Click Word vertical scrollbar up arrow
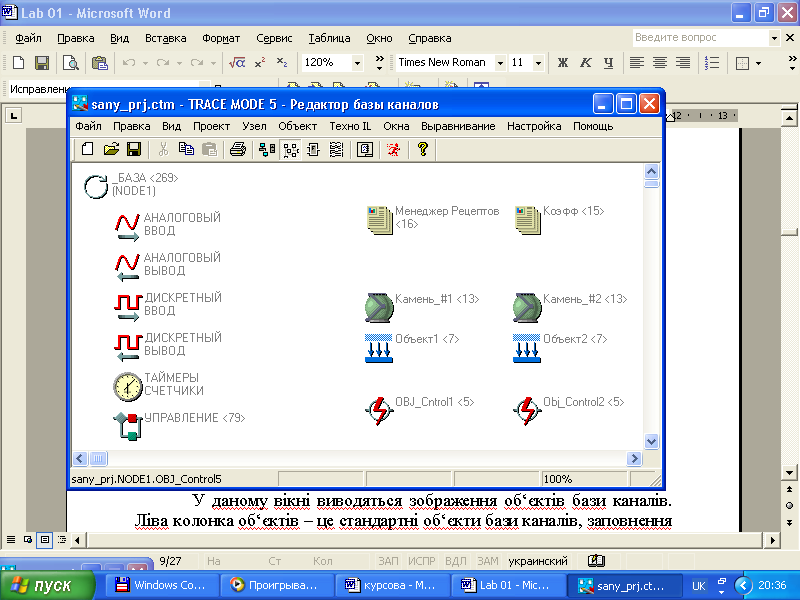The width and height of the screenshot is (800, 600). pyautogui.click(x=789, y=119)
